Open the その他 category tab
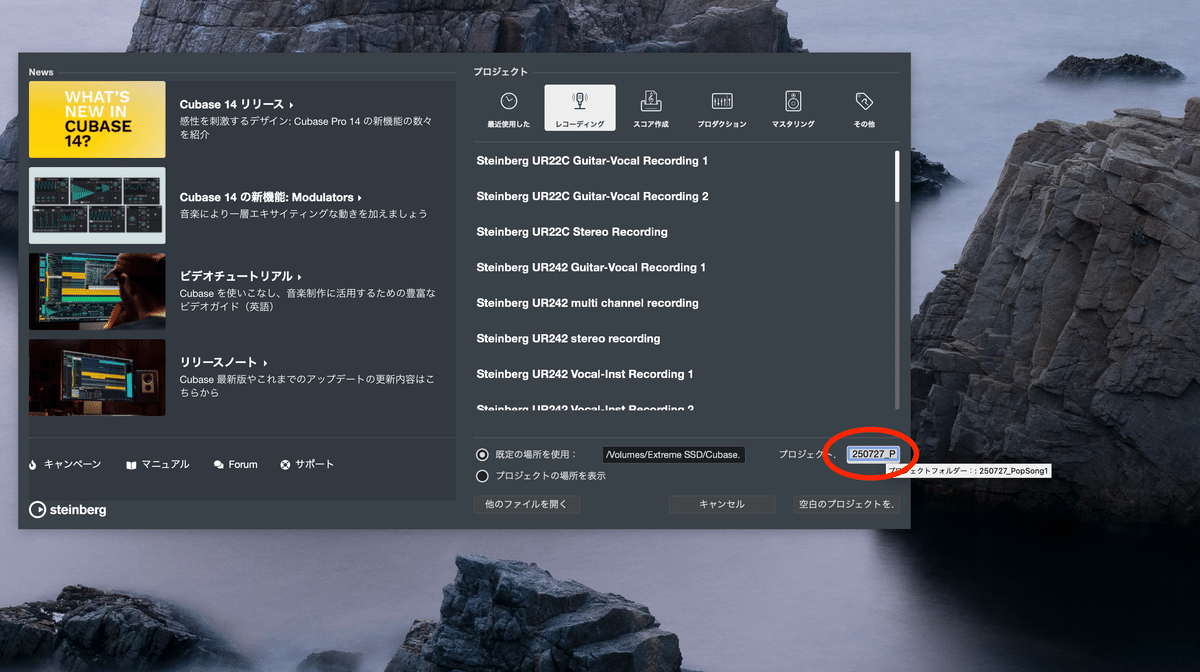 point(864,109)
